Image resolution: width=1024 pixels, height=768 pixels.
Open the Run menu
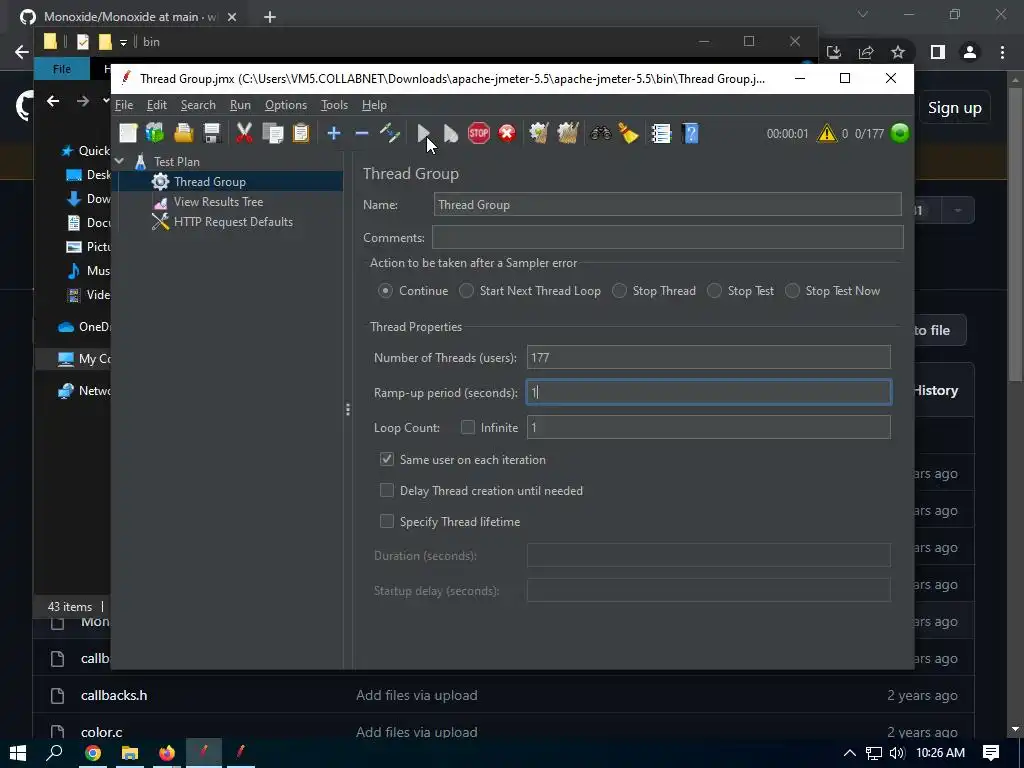click(240, 104)
